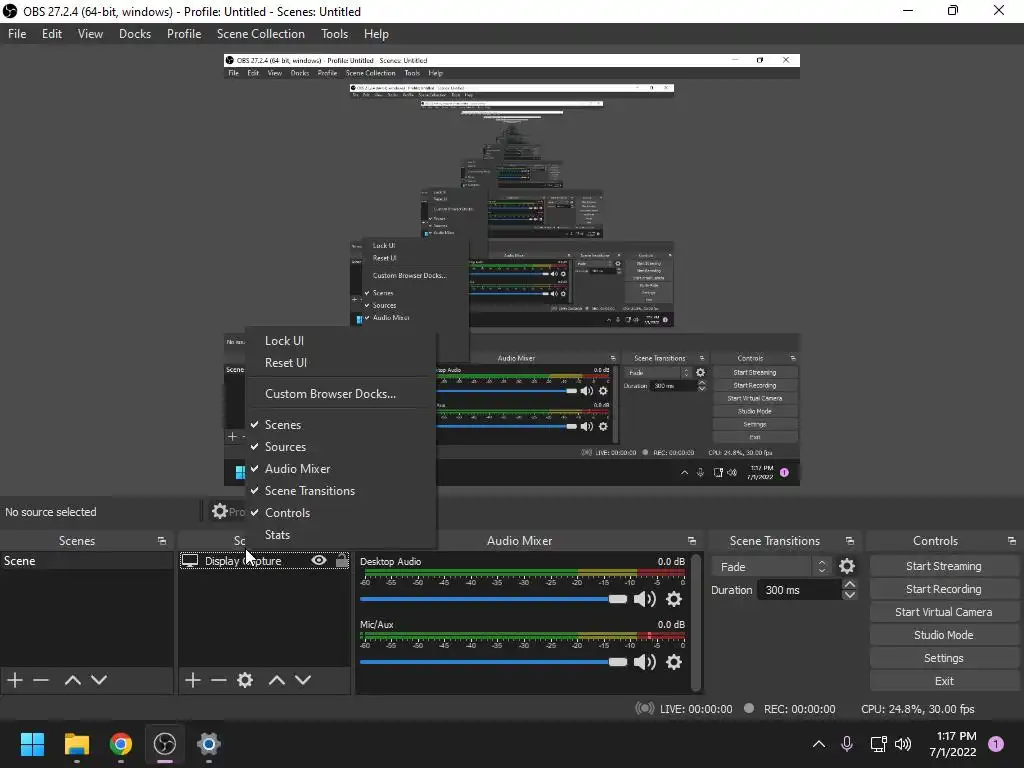Undock the Controls panel
1024x768 pixels.
click(x=1012, y=541)
